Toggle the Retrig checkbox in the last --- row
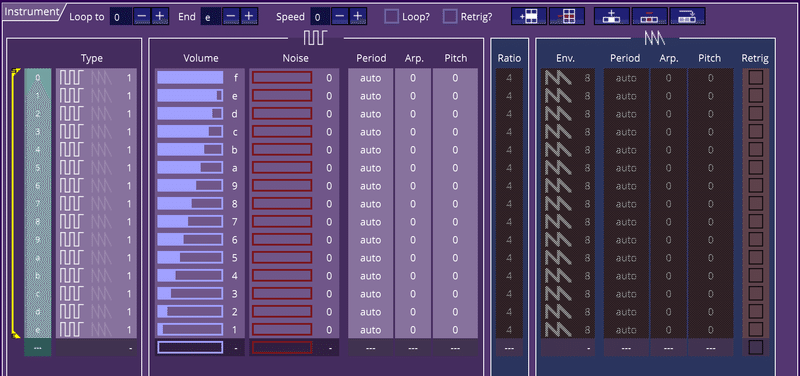Image resolution: width=800 pixels, height=376 pixels. click(x=756, y=347)
